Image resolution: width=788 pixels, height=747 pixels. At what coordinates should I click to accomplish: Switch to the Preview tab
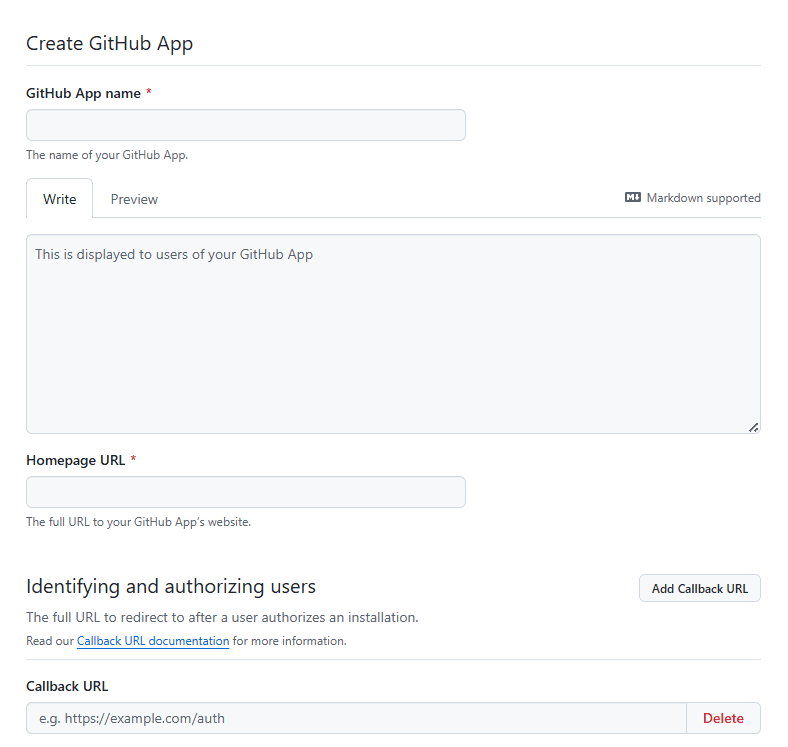134,199
